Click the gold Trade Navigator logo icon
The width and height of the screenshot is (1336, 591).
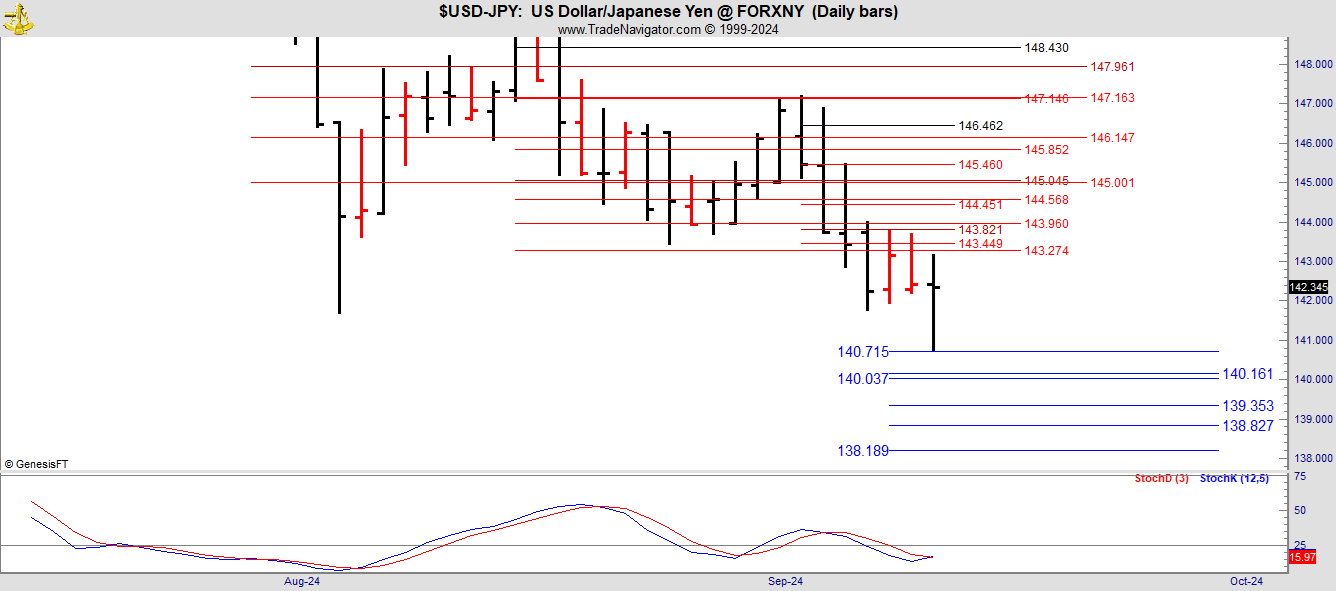tap(17, 18)
